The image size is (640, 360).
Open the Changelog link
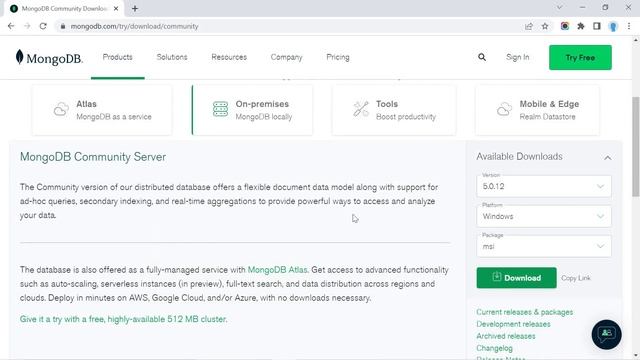tap(494, 348)
